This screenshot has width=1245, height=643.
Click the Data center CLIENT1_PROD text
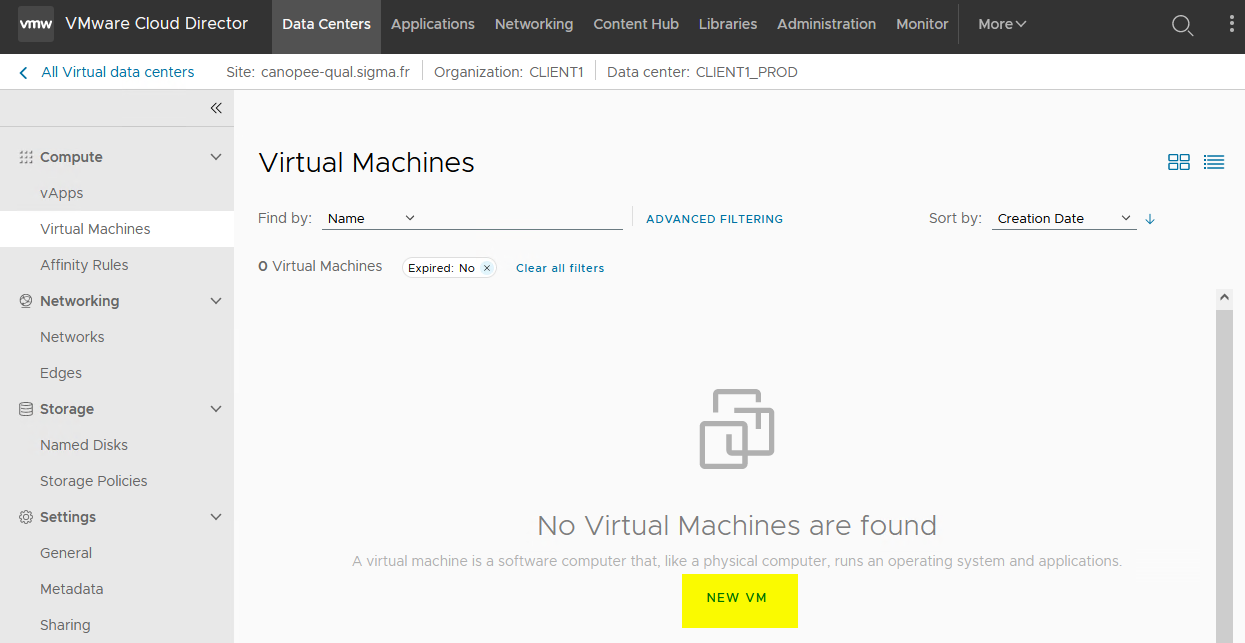pos(702,72)
